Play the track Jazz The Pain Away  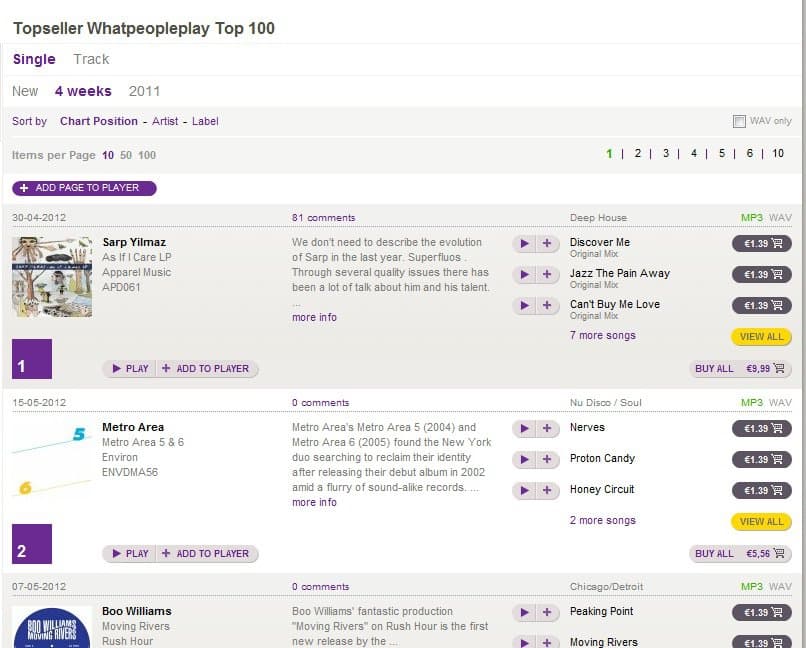coord(524,274)
